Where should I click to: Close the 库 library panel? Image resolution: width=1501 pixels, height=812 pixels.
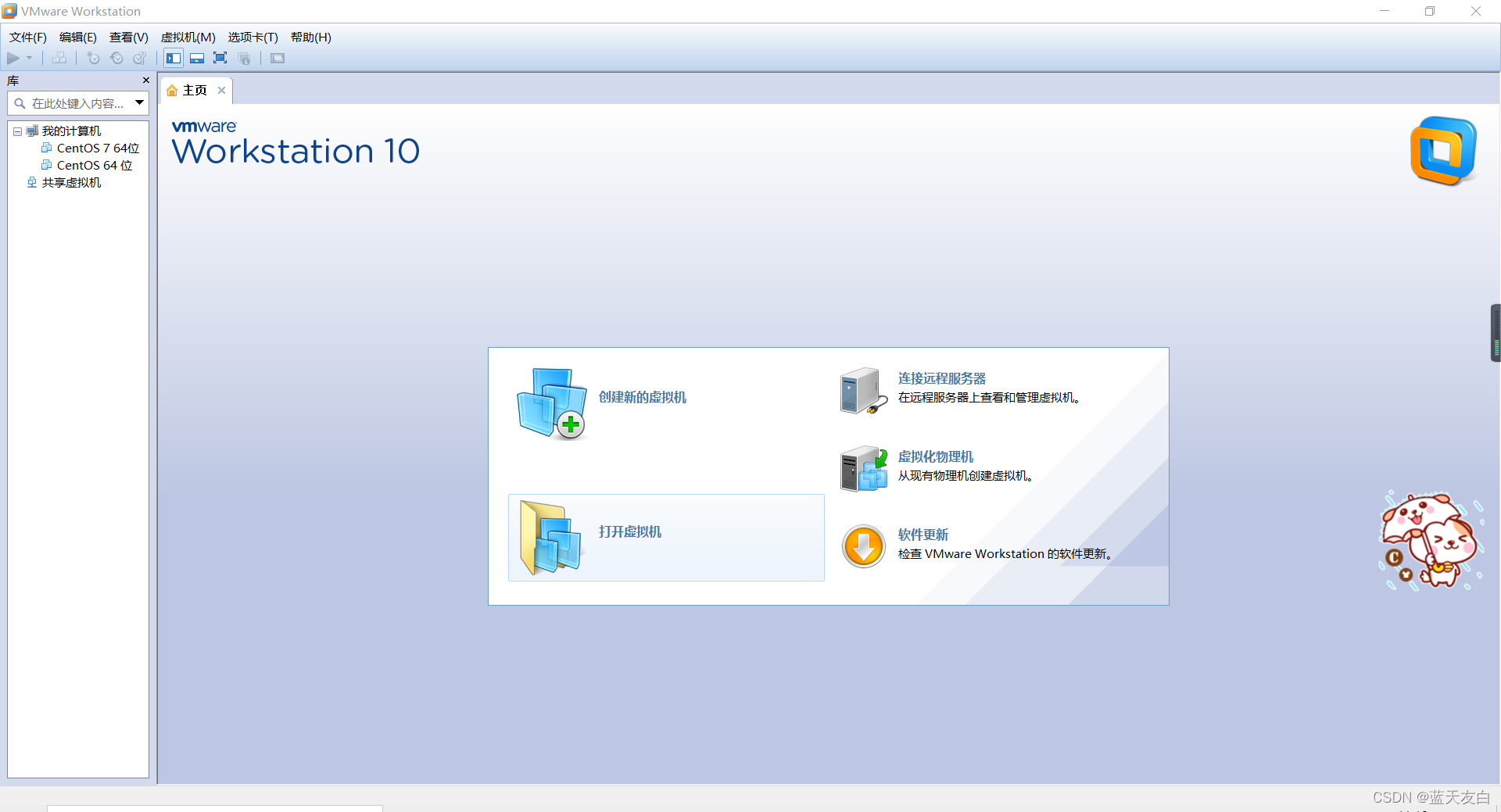click(145, 80)
